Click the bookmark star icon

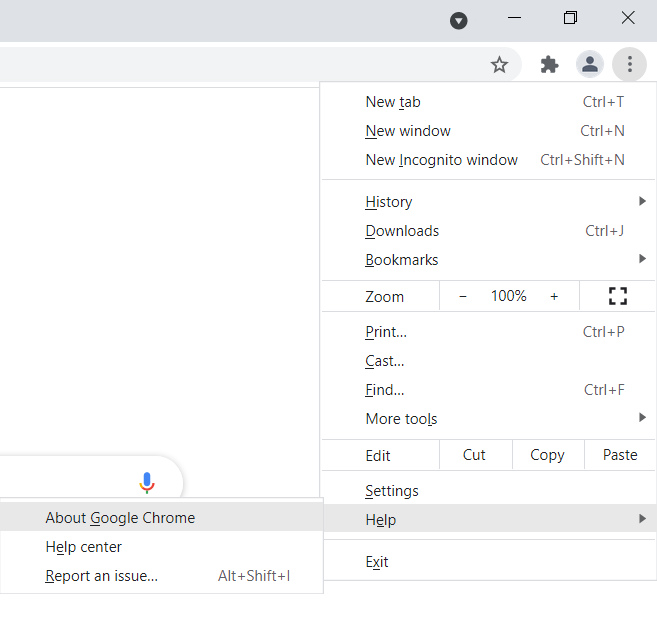(x=499, y=65)
